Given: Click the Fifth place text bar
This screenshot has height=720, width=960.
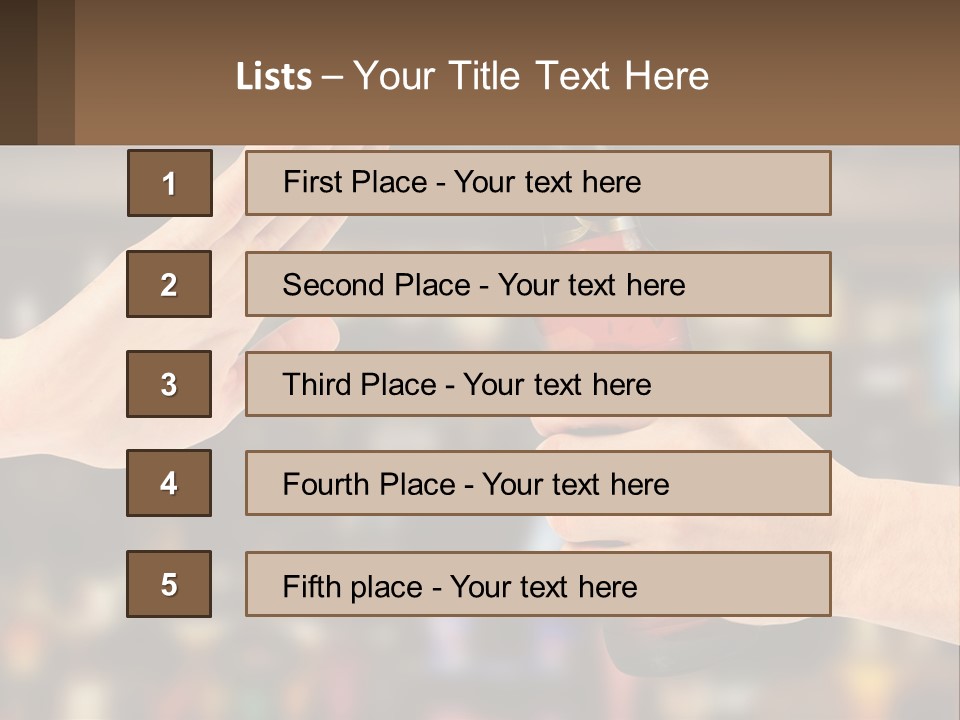Looking at the screenshot, I should 538,584.
